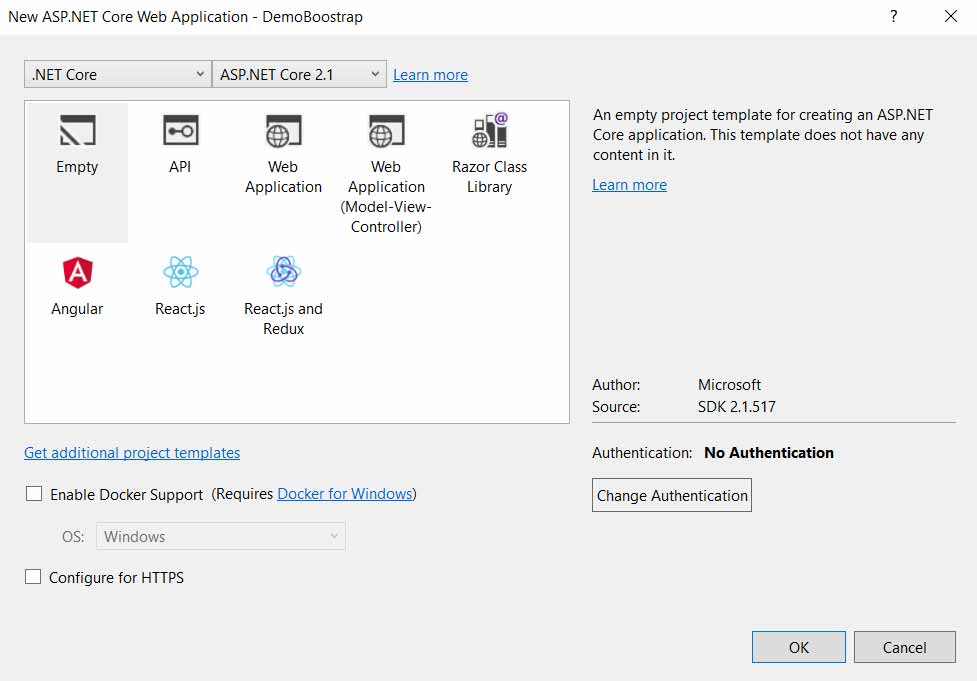
Task: Click the Microsoft author value
Action: [730, 384]
